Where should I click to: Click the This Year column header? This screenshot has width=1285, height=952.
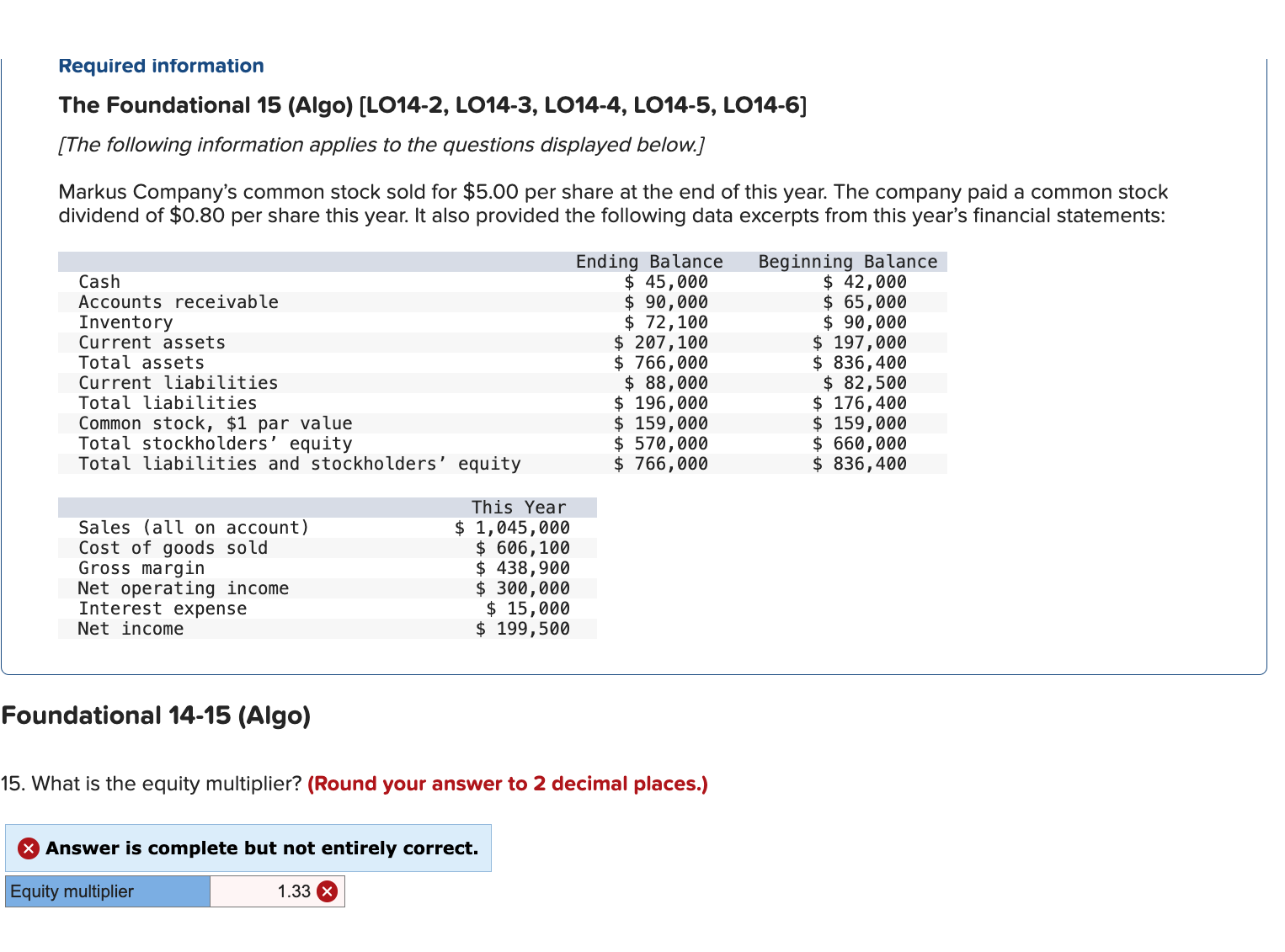[x=519, y=507]
